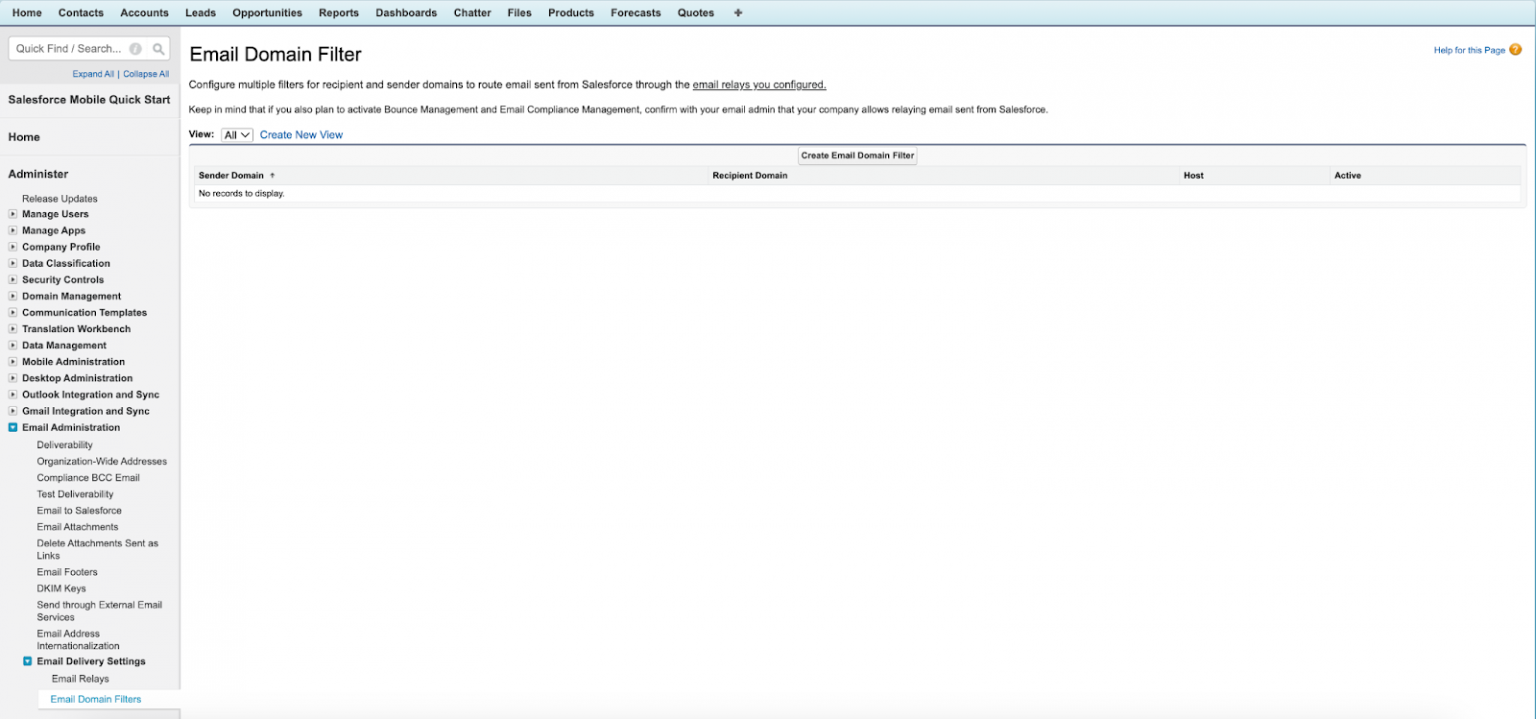Open the Chatter tab
The height and width of the screenshot is (719, 1536).
point(471,12)
